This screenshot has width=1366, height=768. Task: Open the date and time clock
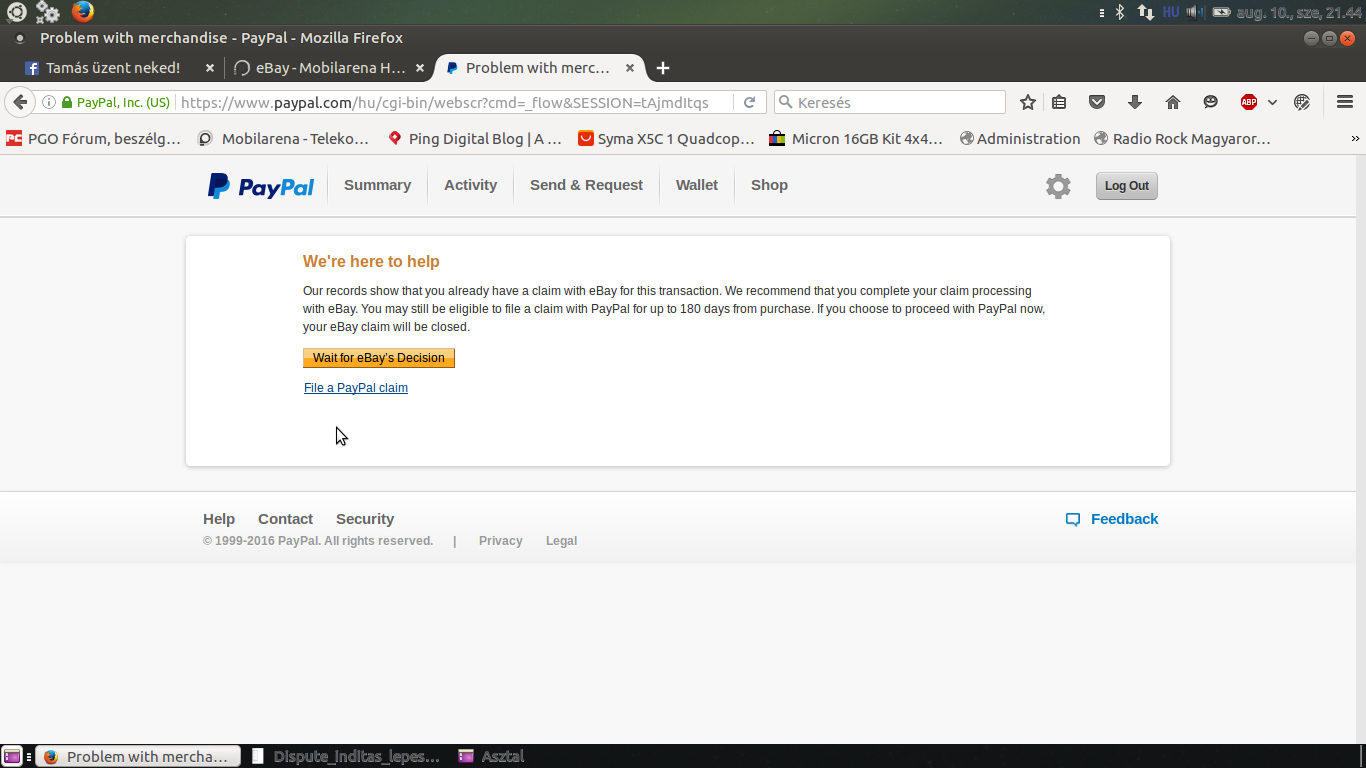click(x=1298, y=12)
